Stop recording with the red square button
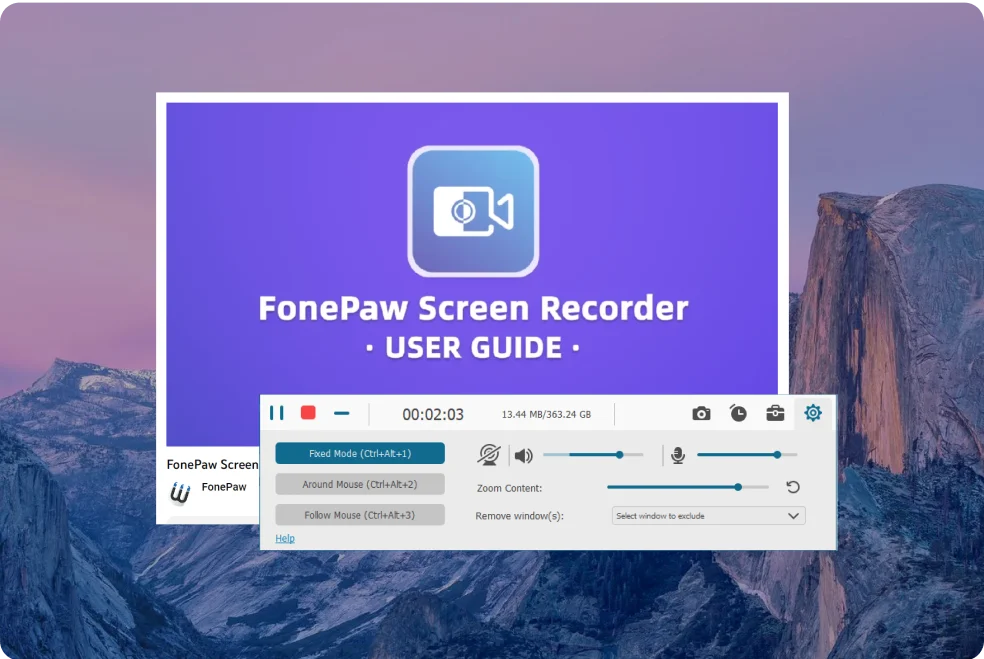The height and width of the screenshot is (659, 984). click(308, 412)
